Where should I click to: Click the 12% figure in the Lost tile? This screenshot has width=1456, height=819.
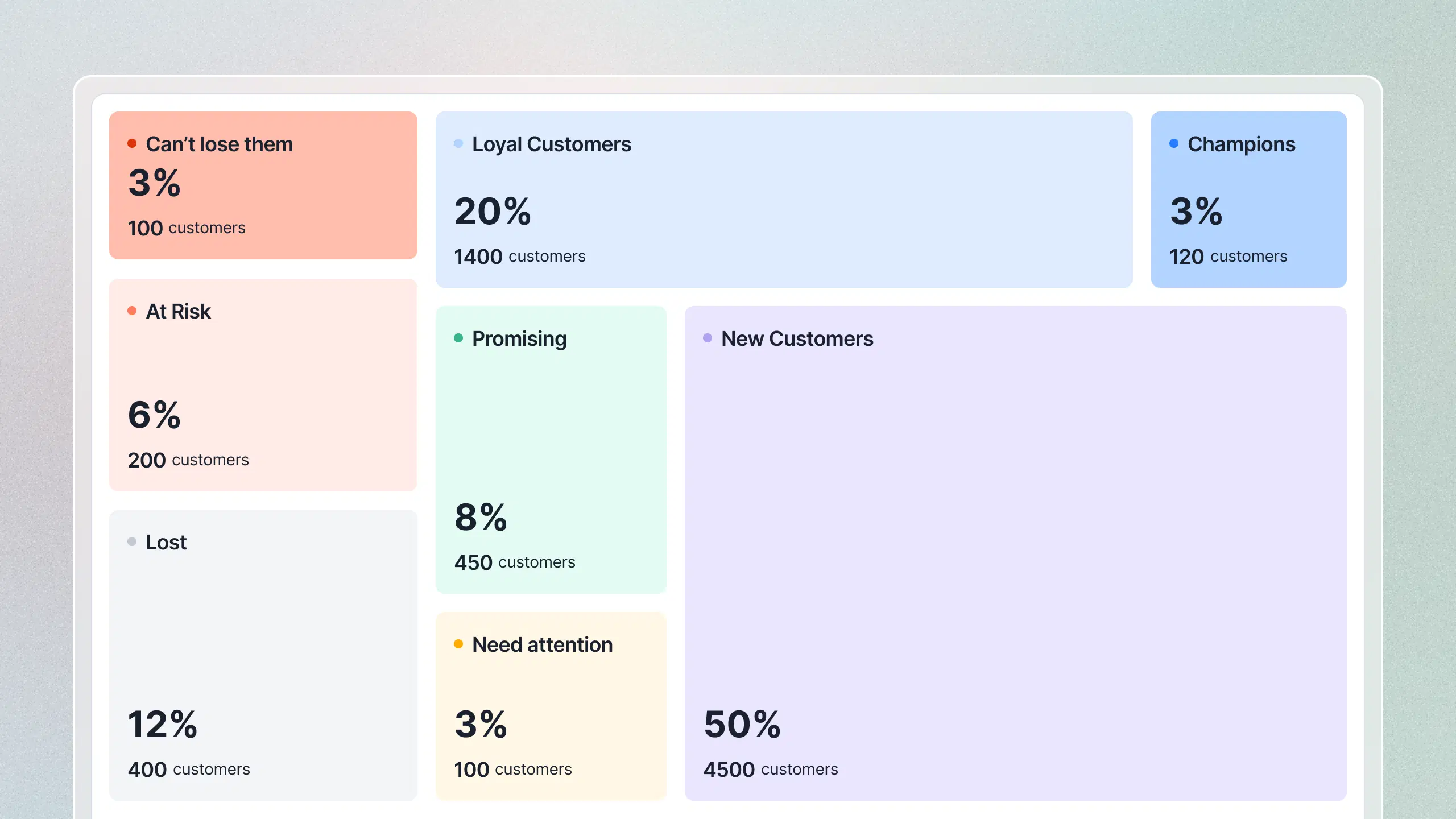click(x=163, y=725)
